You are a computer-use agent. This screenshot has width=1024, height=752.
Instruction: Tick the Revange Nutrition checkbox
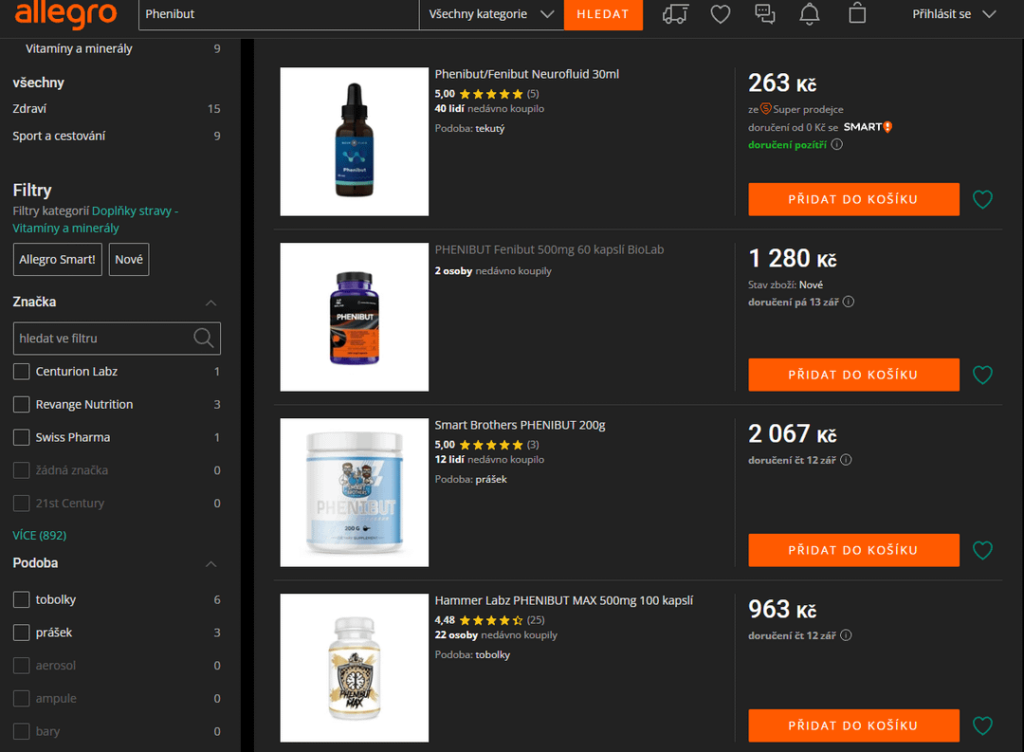tap(22, 404)
